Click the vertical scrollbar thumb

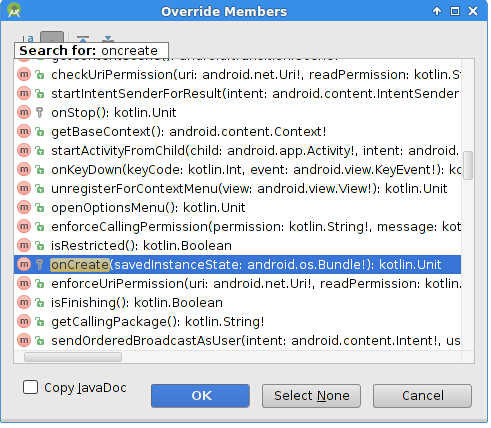tap(468, 165)
